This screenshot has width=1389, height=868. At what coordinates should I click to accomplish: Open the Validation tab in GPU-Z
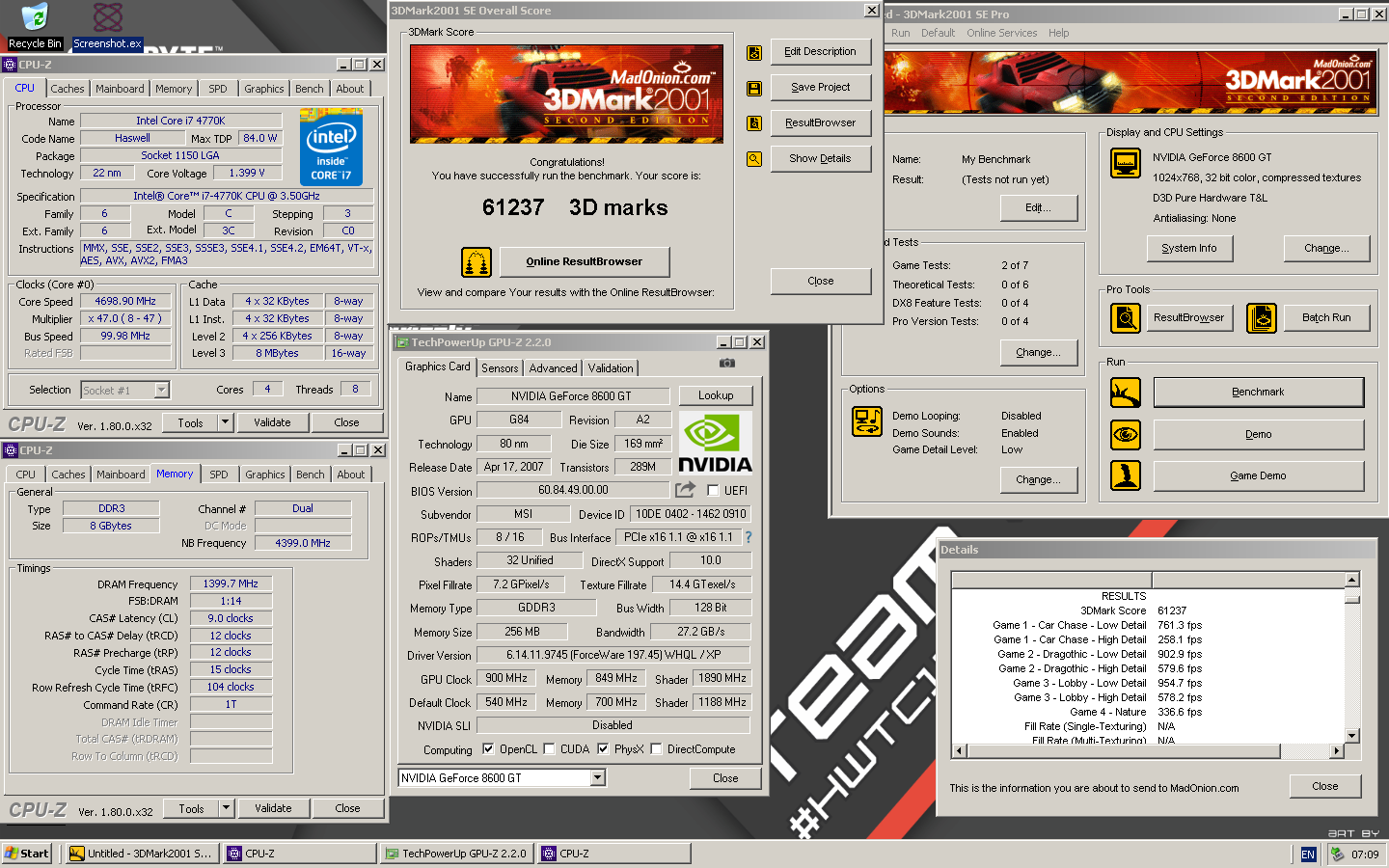pyautogui.click(x=611, y=368)
